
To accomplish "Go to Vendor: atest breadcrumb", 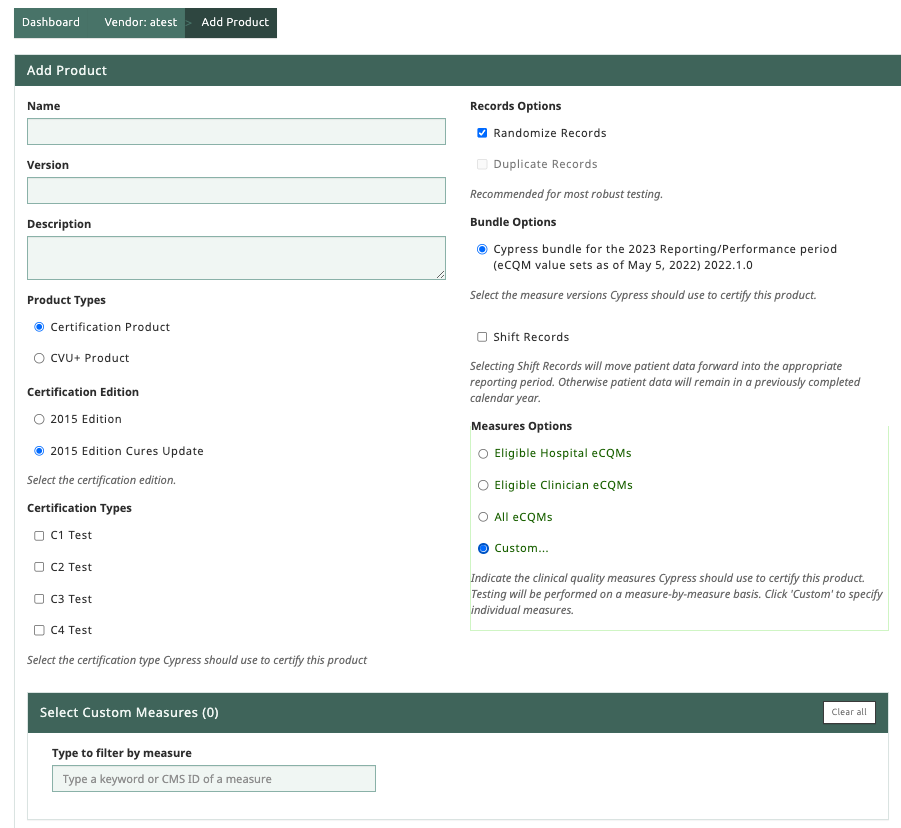I will tap(141, 22).
